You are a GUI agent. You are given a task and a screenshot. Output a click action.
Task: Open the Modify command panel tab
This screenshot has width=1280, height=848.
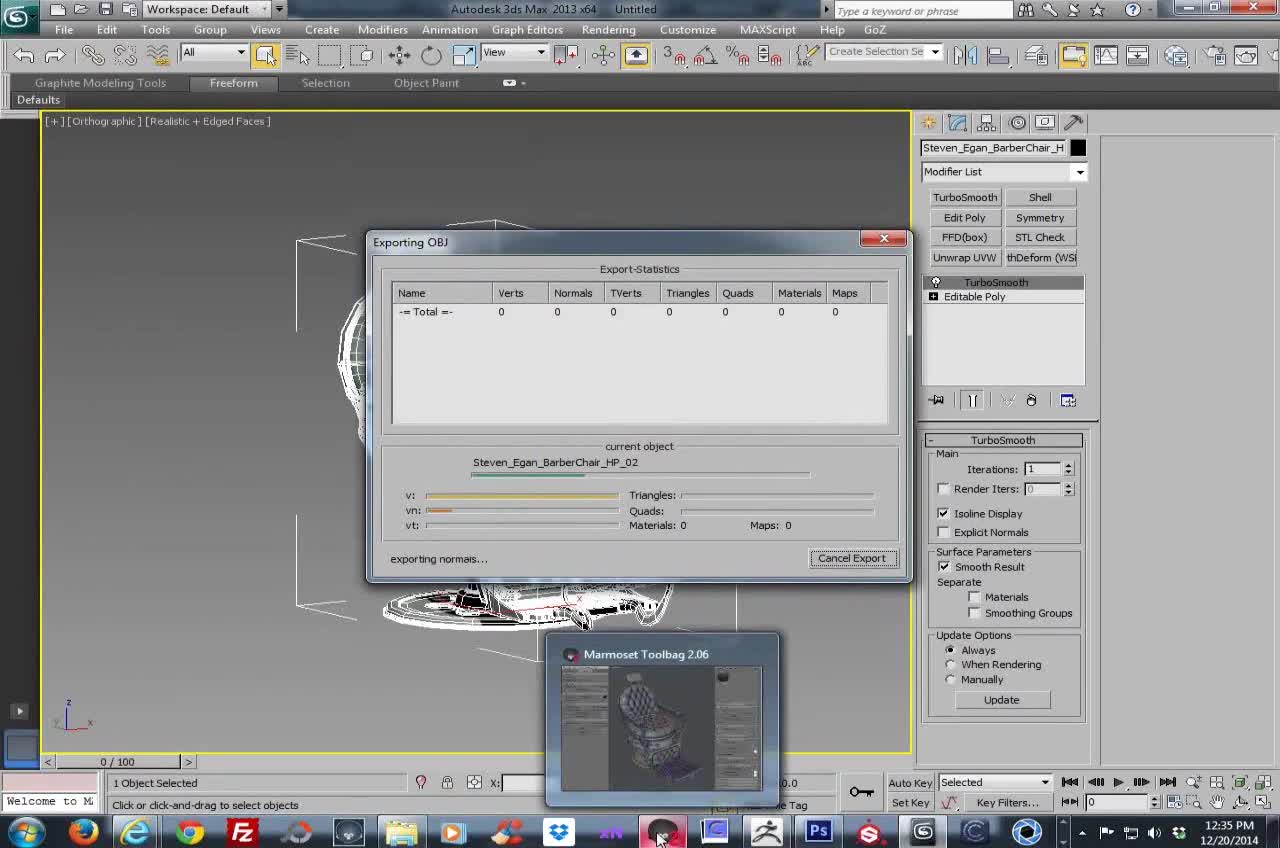click(958, 122)
